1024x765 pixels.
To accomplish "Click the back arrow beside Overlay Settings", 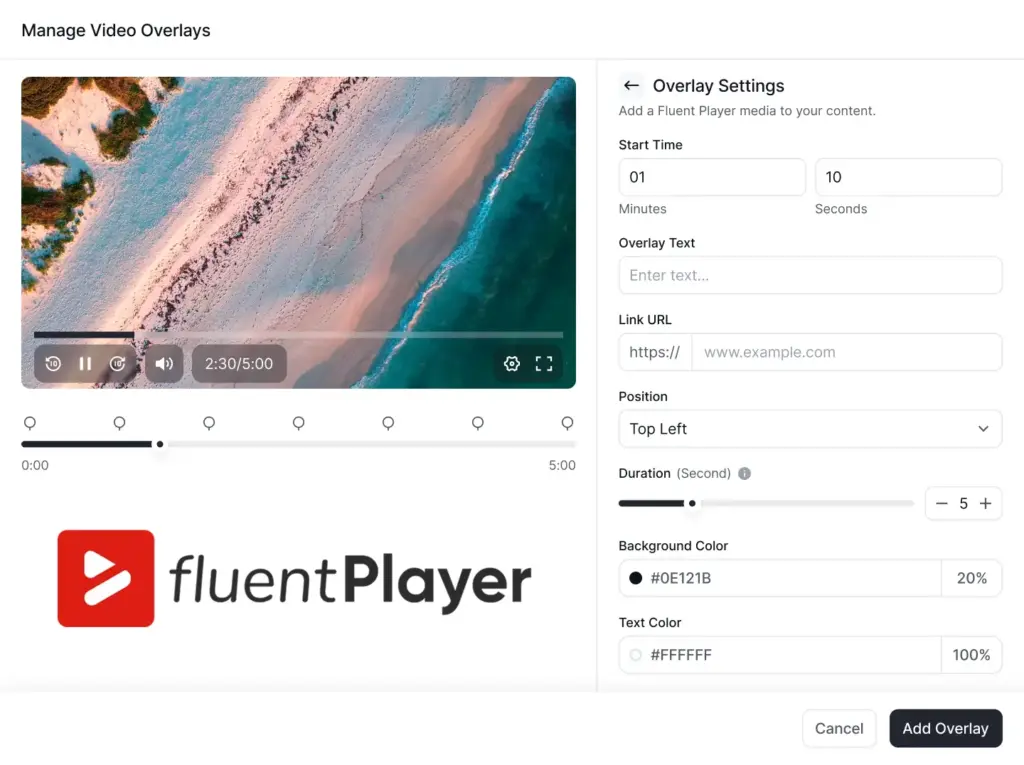I will coord(631,86).
